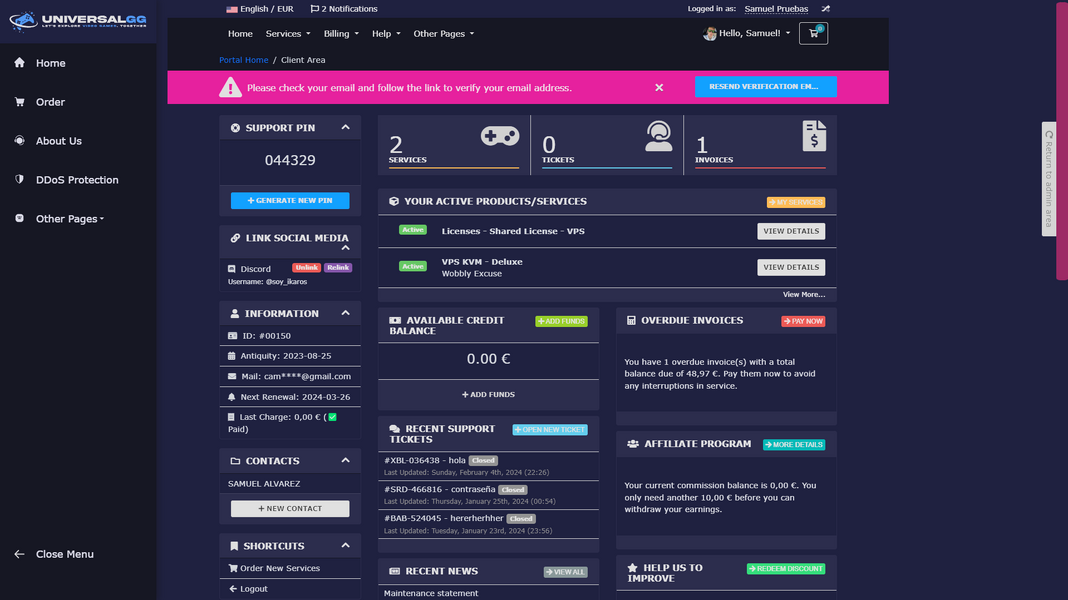This screenshot has height=600, width=1068.
Task: Select the Home icon in the left sidebar
Action: [18, 63]
